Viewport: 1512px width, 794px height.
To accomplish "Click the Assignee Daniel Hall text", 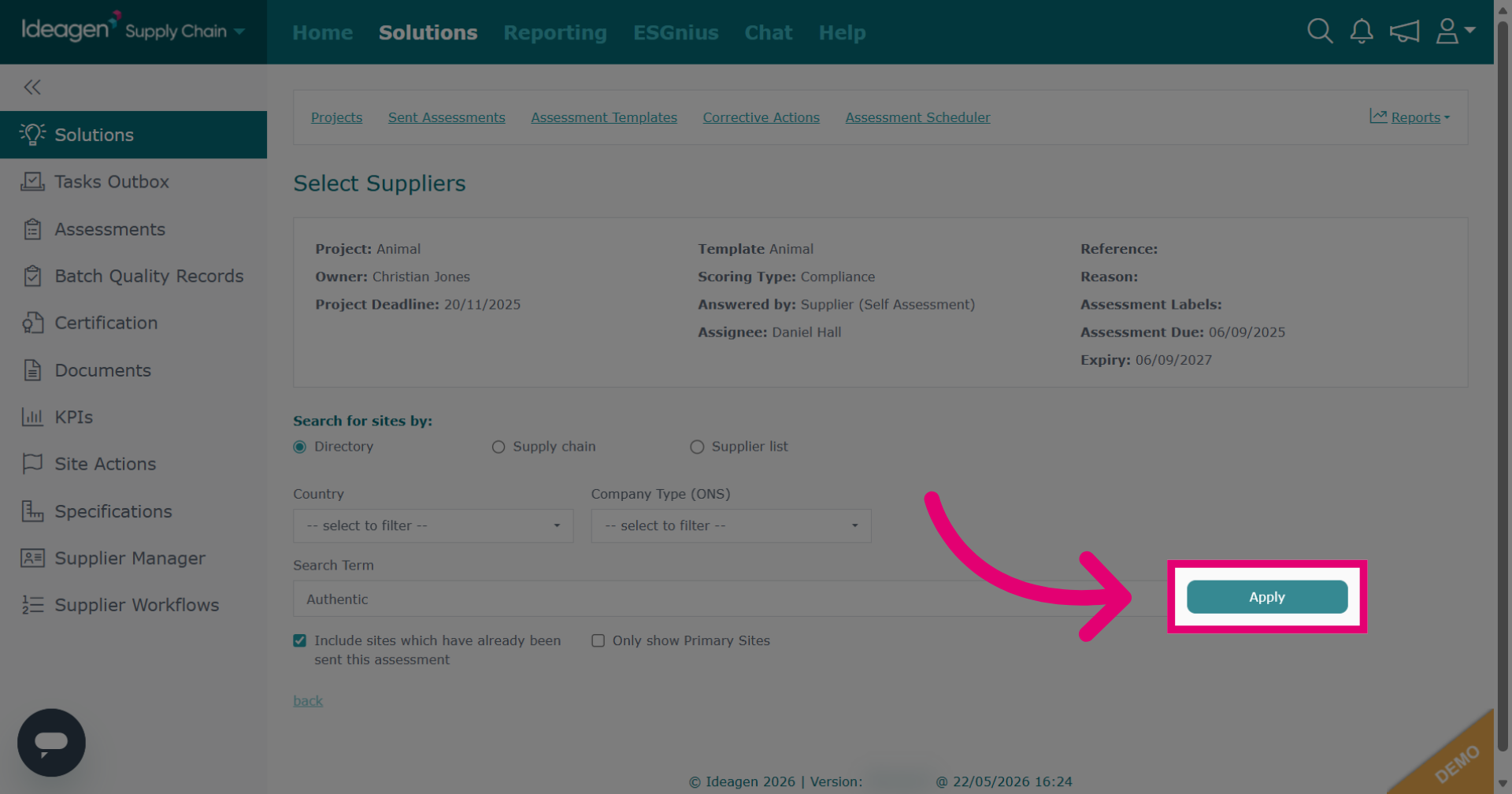I will pyautogui.click(x=769, y=332).
